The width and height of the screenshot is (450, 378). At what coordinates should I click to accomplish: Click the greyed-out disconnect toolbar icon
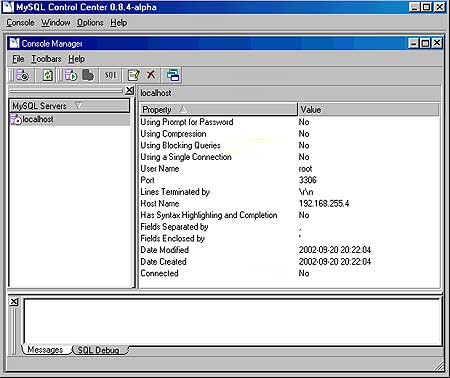click(x=88, y=75)
